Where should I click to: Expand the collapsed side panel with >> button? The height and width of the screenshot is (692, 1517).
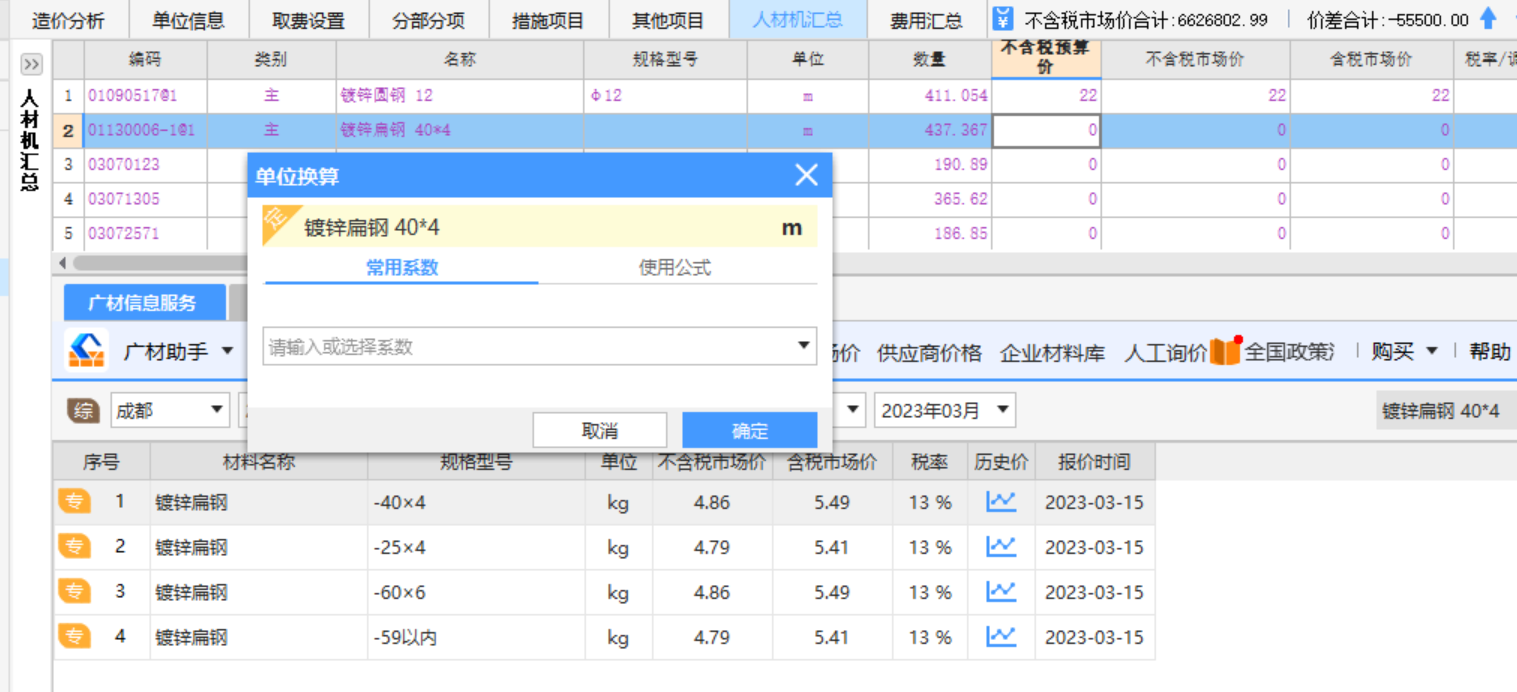click(x=31, y=65)
